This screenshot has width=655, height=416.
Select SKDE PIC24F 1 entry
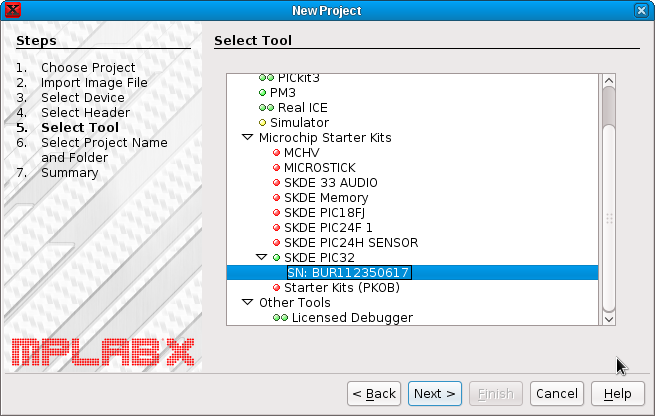point(328,228)
